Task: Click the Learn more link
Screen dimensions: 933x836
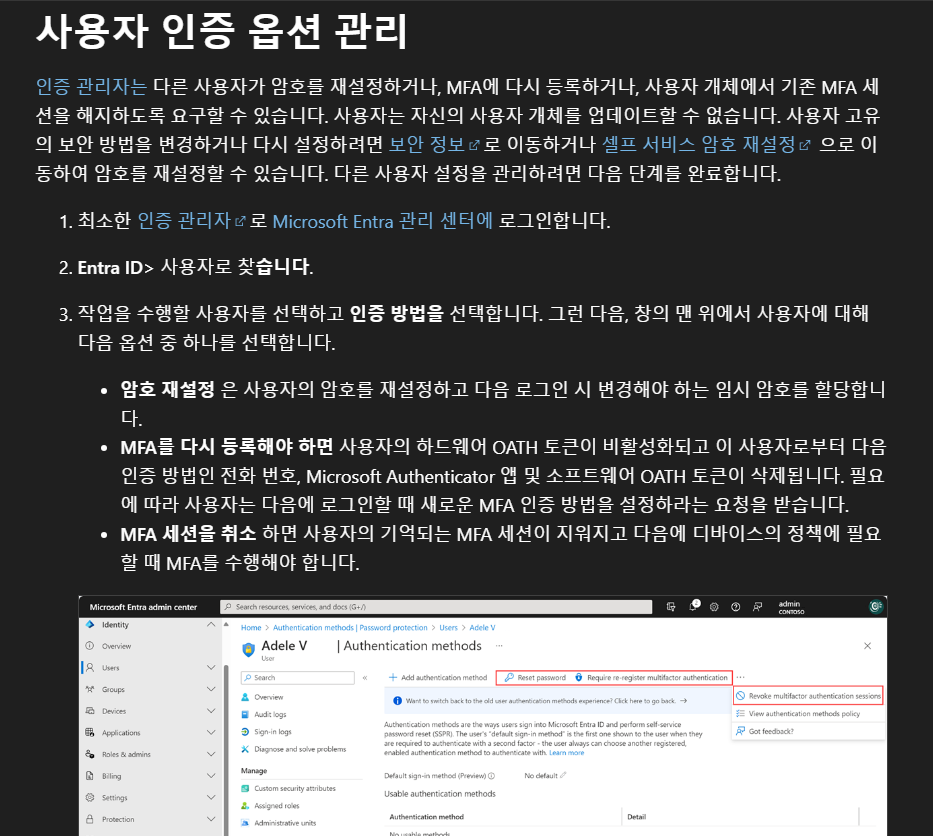Action: pos(566,753)
